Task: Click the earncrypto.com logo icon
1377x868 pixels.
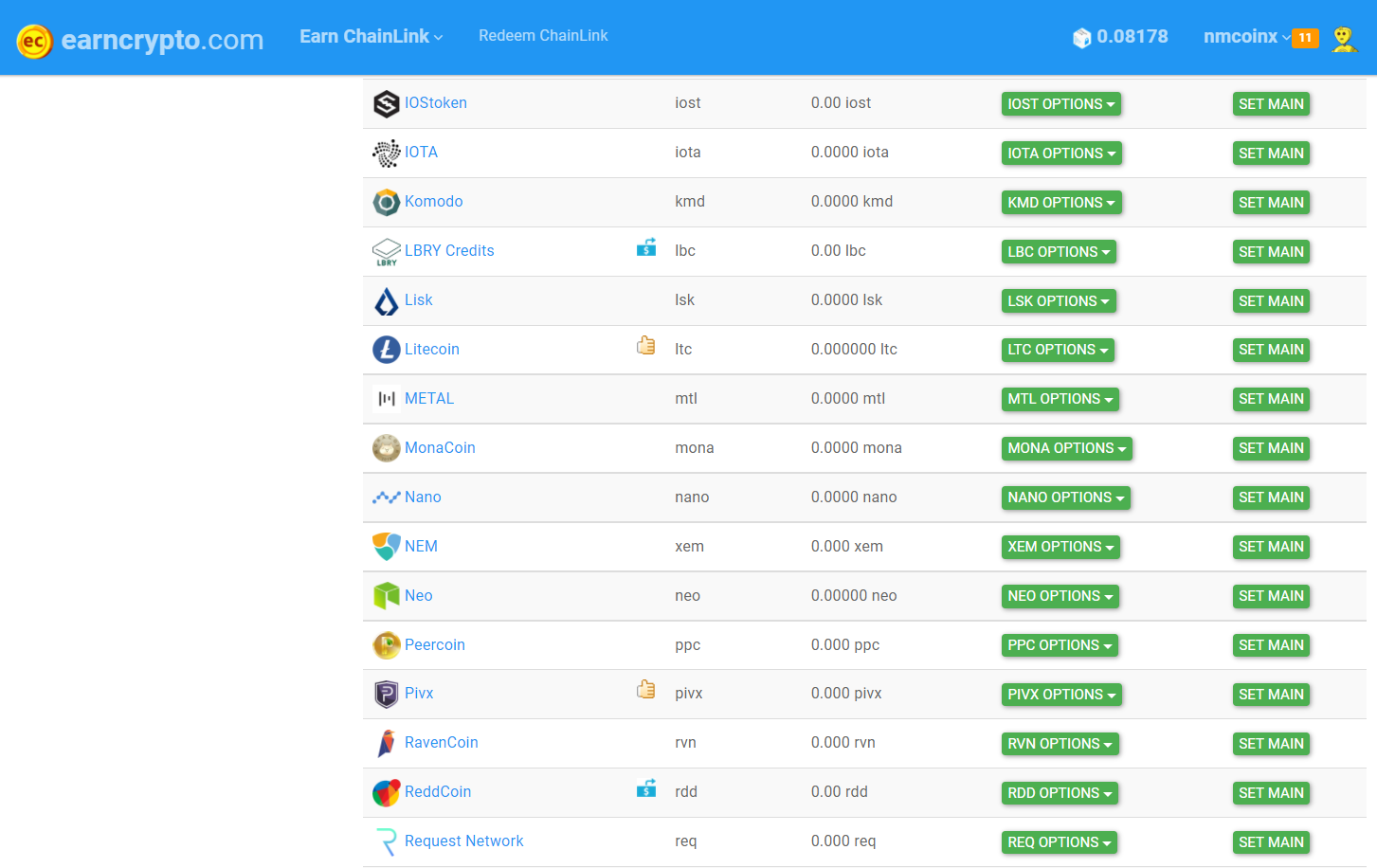Action: click(34, 41)
